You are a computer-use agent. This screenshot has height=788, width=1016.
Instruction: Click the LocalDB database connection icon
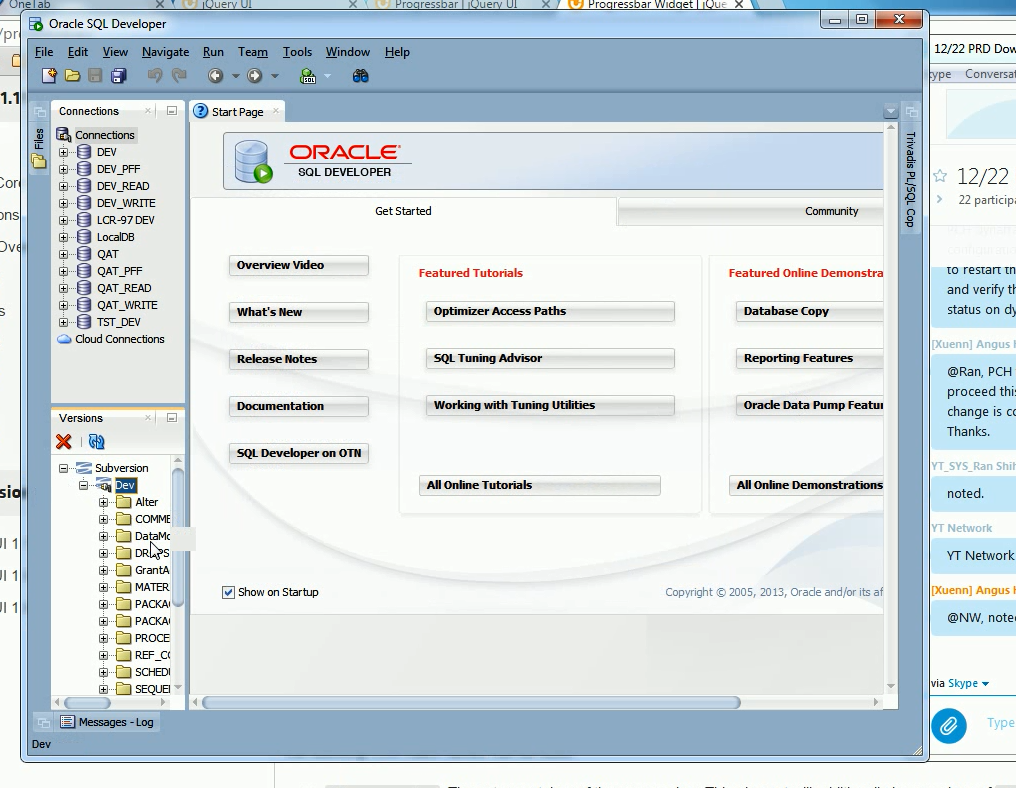pyautogui.click(x=84, y=237)
